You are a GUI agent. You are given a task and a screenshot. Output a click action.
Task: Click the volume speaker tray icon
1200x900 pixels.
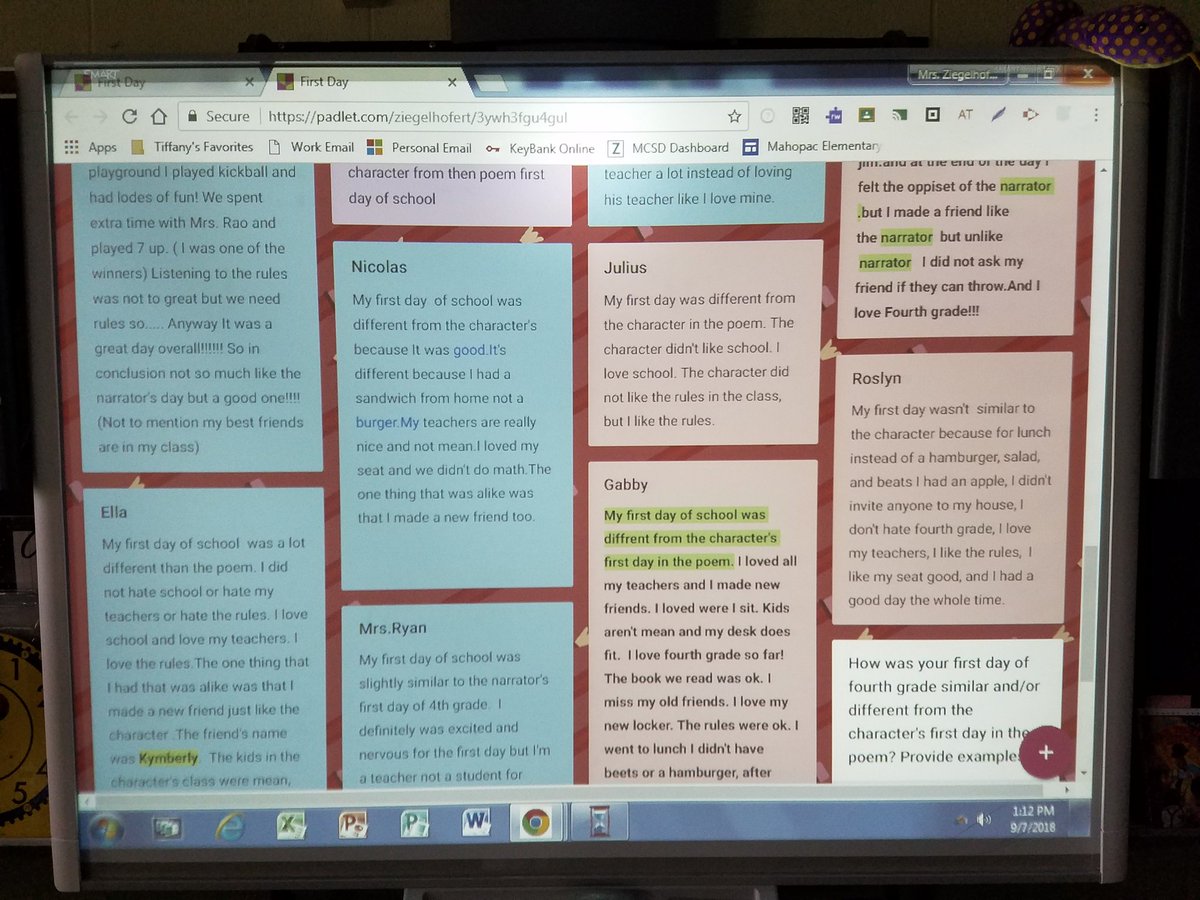(986, 820)
